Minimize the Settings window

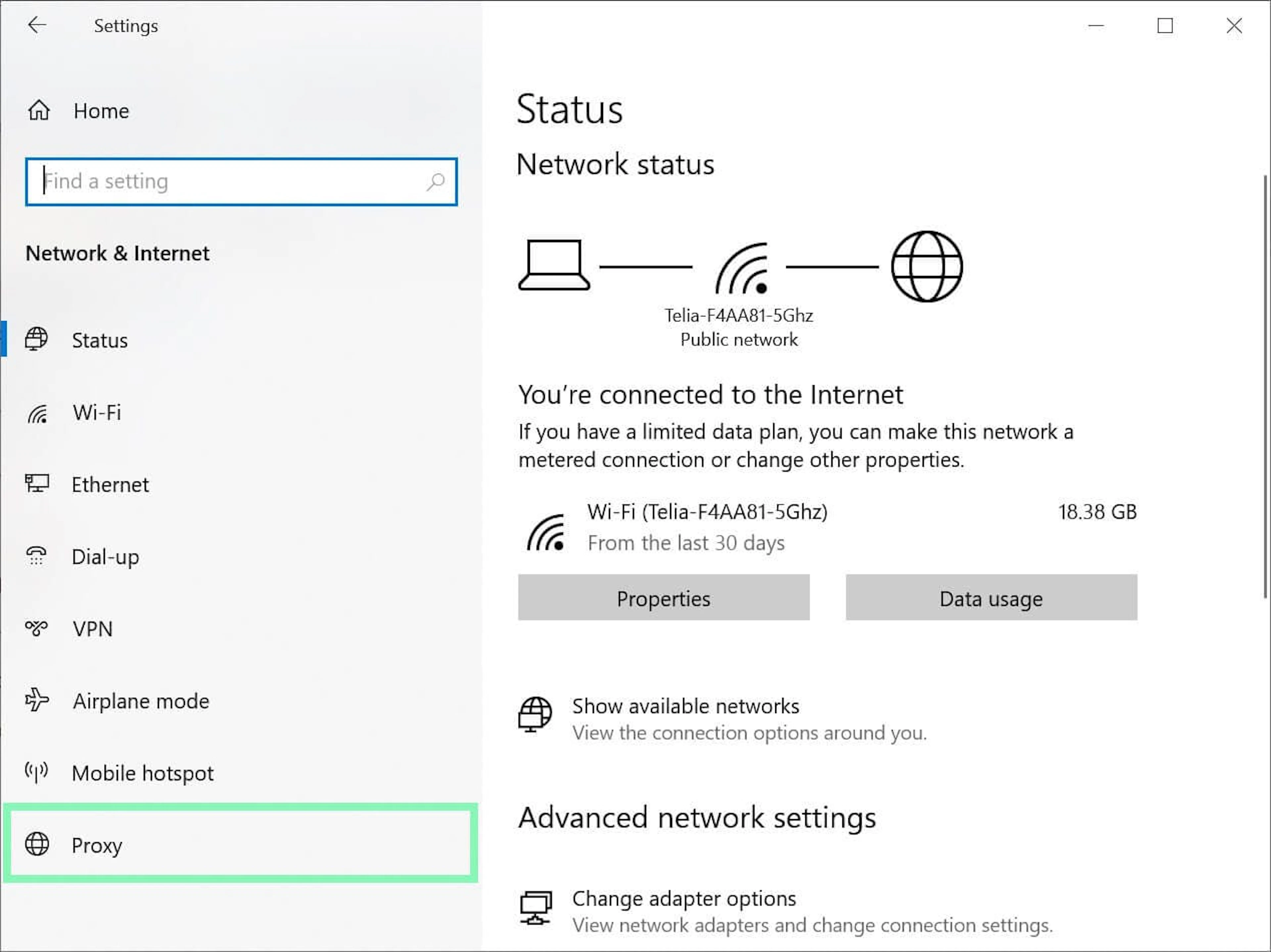point(1096,25)
